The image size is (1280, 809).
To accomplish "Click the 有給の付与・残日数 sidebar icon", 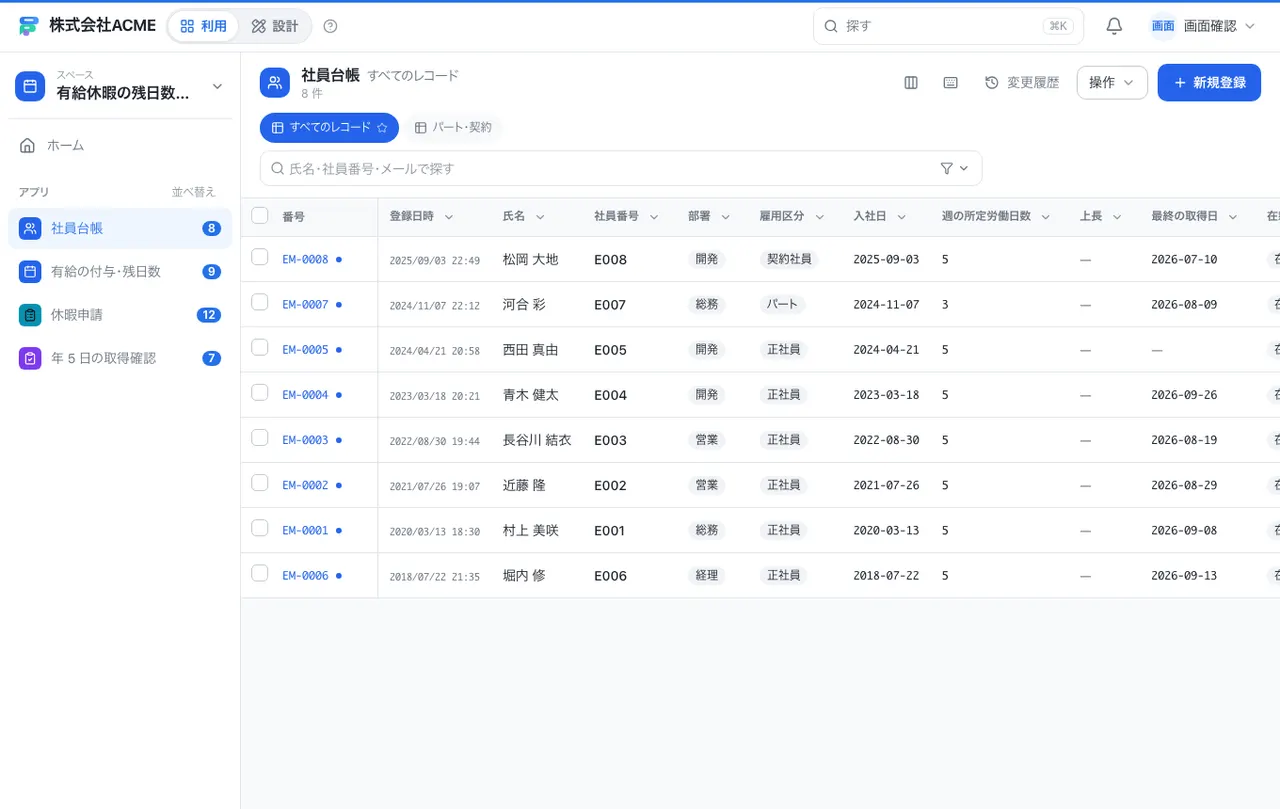I will pyautogui.click(x=30, y=272).
